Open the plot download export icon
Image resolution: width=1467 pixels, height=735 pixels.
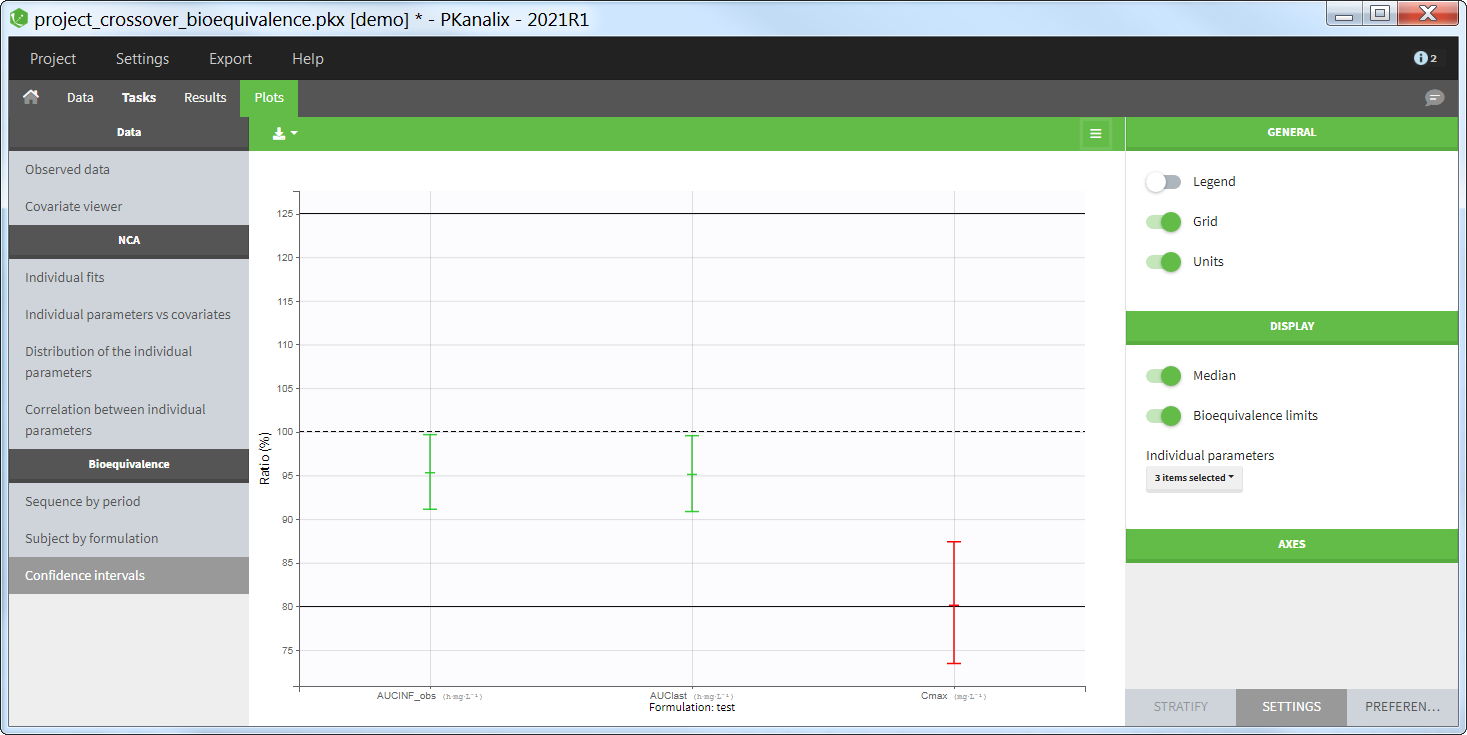[x=285, y=133]
